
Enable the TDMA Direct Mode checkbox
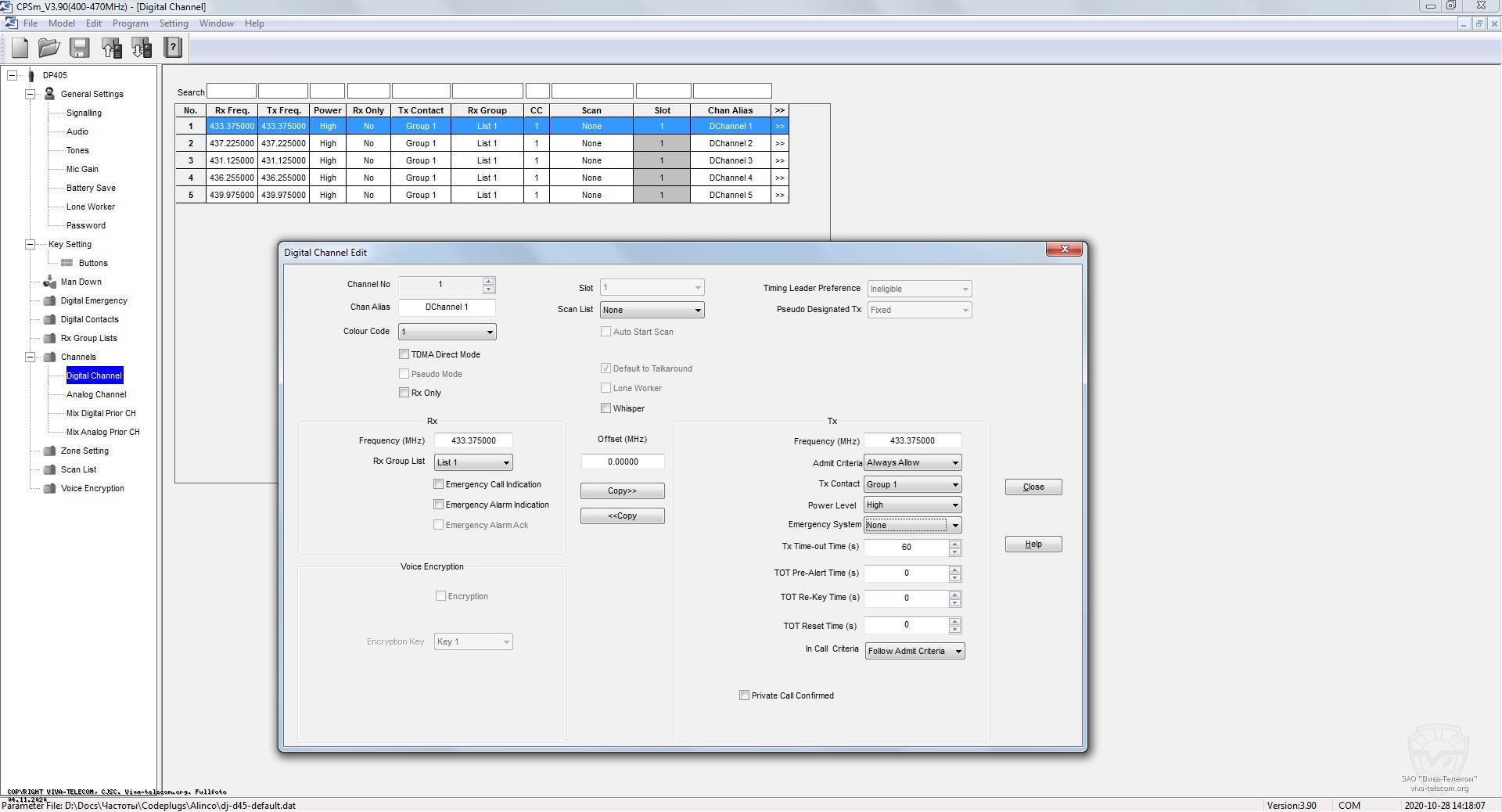[404, 354]
